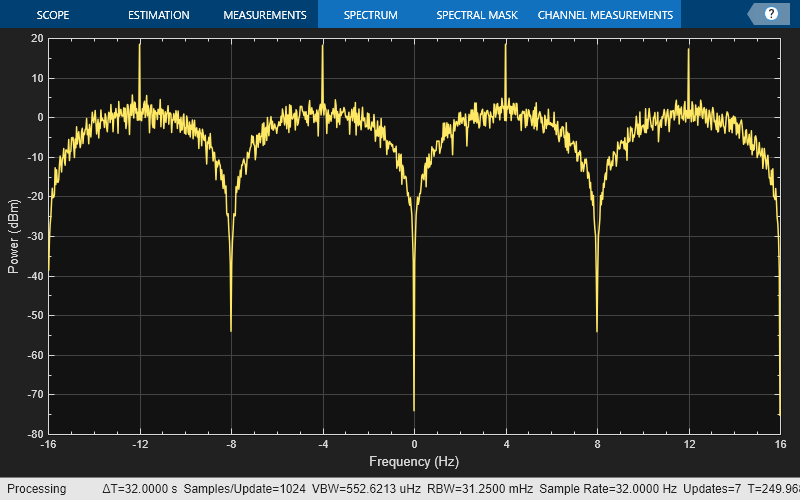The width and height of the screenshot is (800, 500).
Task: Switch to the SCOPE tab
Action: click(x=53, y=15)
